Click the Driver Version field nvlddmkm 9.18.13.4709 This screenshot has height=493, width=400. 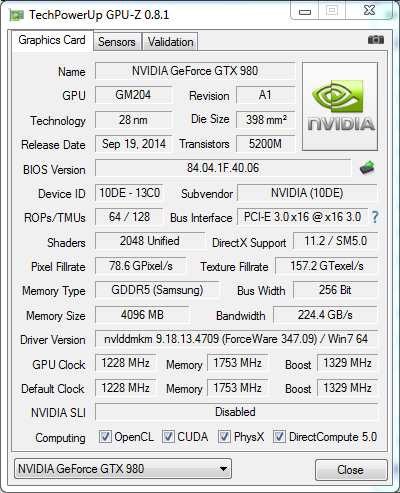[236, 339]
